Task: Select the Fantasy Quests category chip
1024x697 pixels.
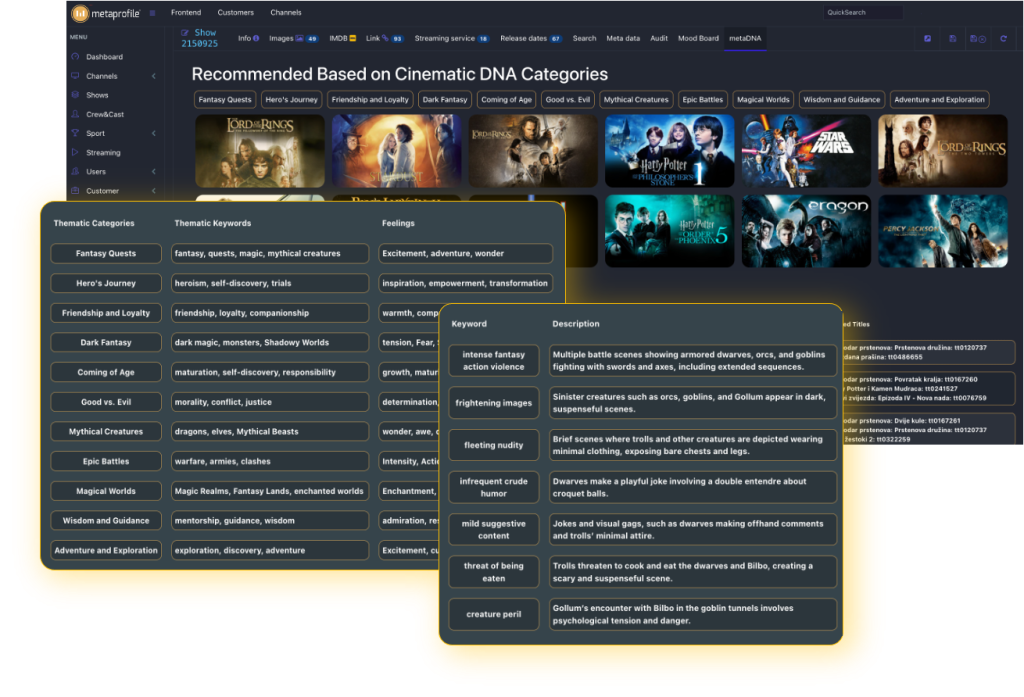Action: pos(225,100)
